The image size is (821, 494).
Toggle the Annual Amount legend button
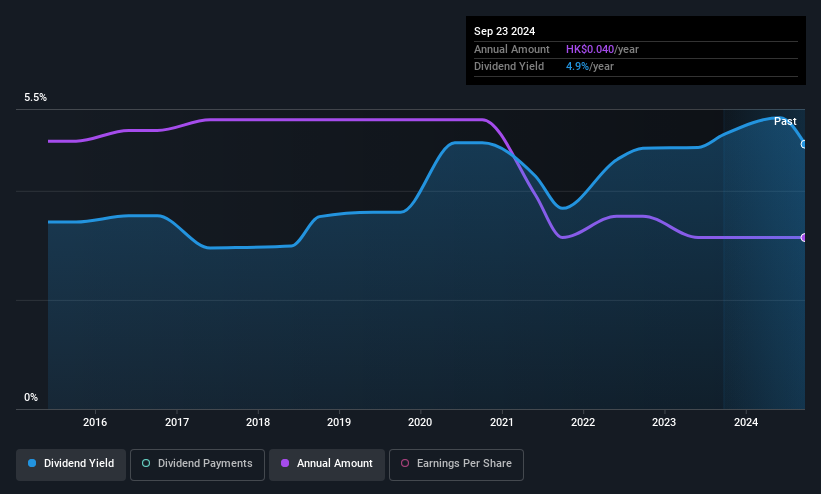327,465
